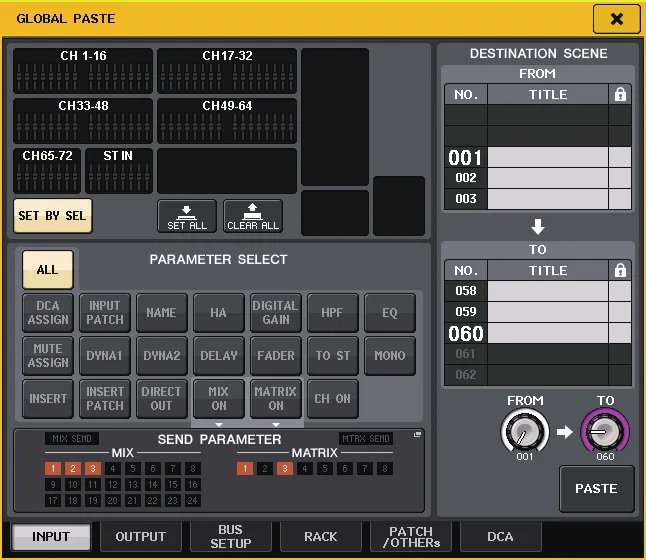Image resolution: width=646 pixels, height=560 pixels.
Task: Select scene 059 in TO list
Action: pos(538,312)
